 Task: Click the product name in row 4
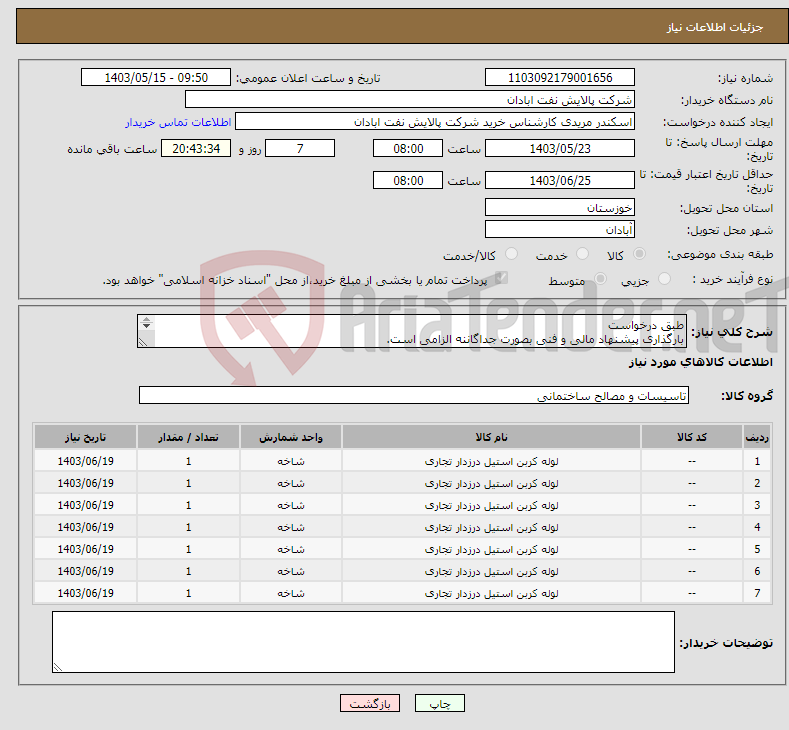(491, 527)
